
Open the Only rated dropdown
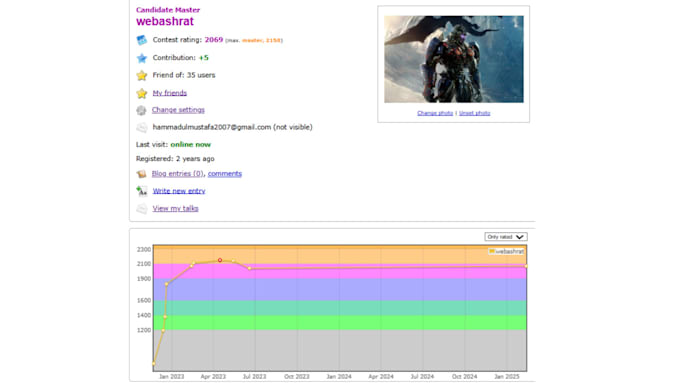[506, 237]
